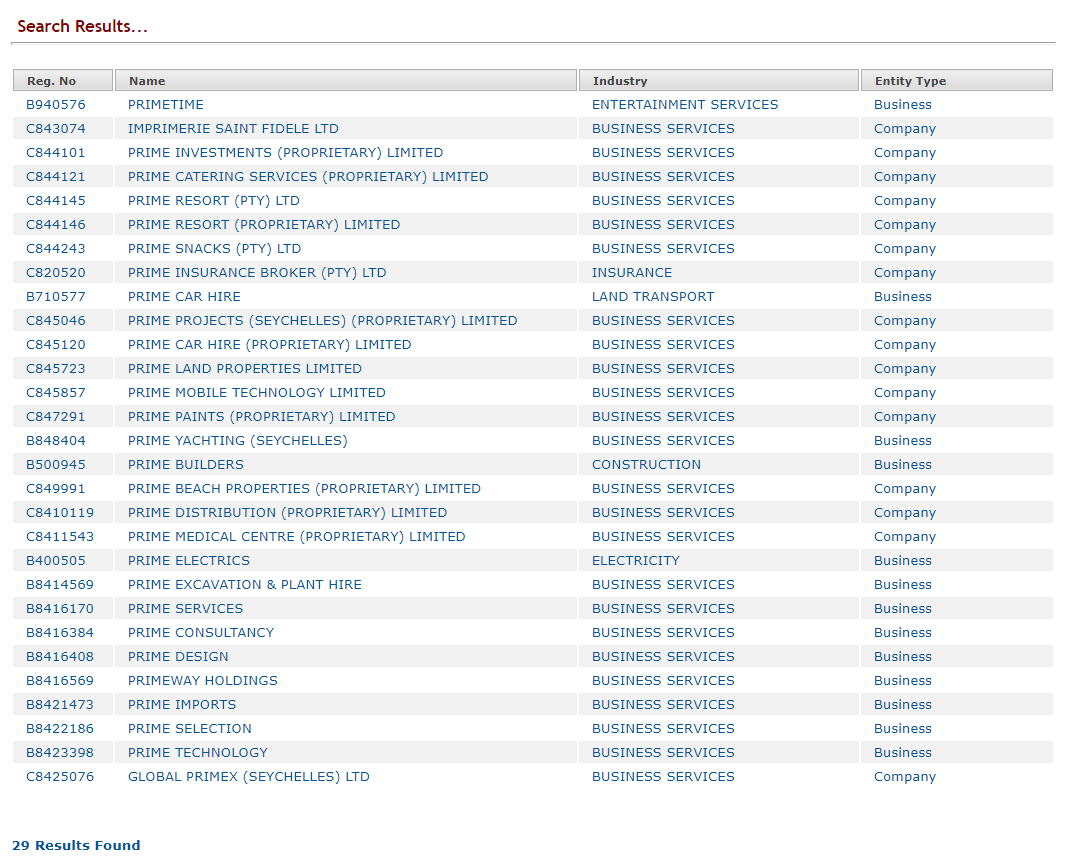Click the INSURANCE industry cell

click(632, 272)
